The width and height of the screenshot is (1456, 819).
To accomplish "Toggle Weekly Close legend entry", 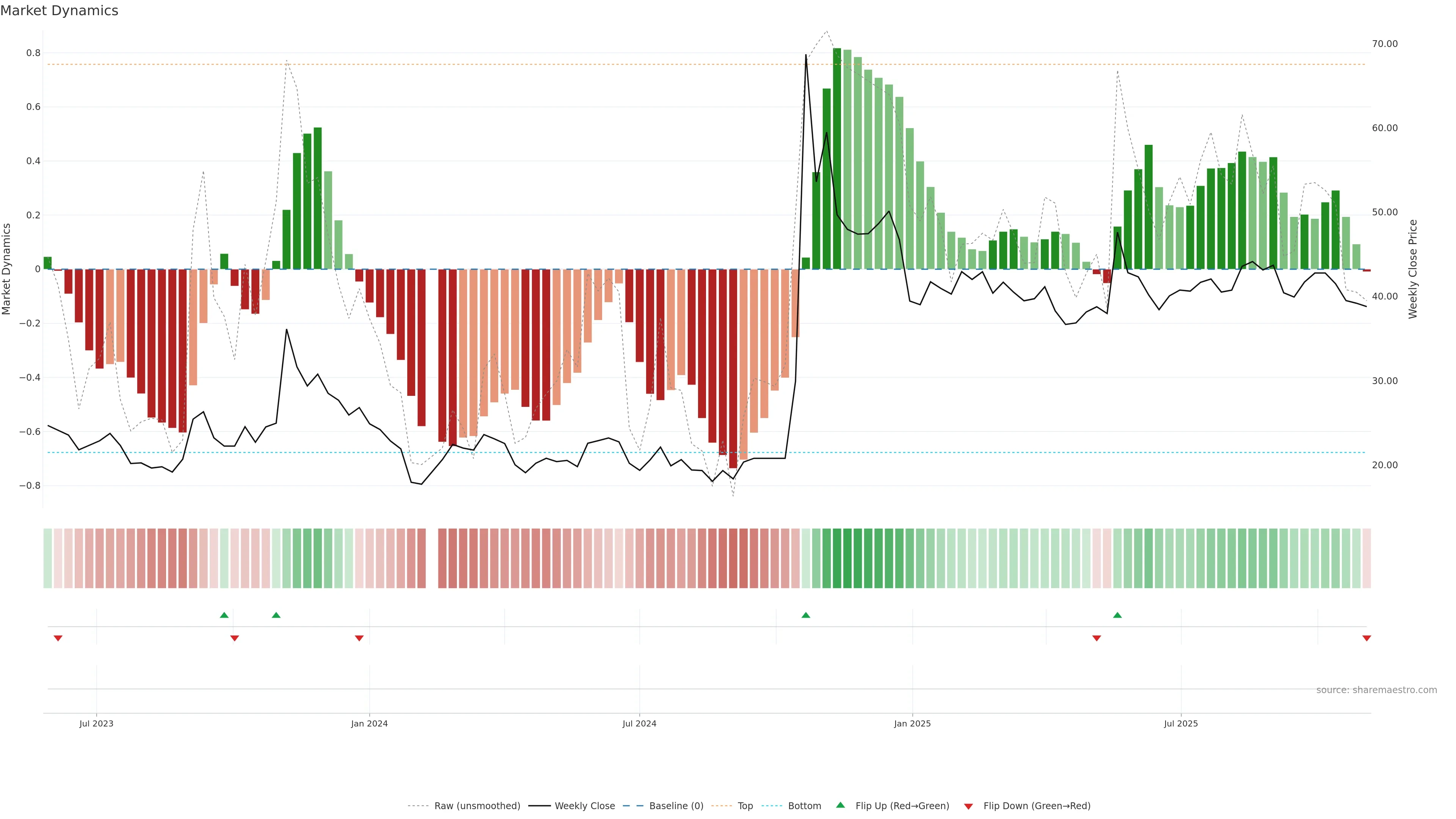I will [x=584, y=806].
